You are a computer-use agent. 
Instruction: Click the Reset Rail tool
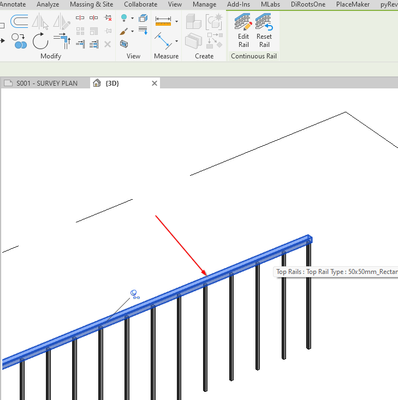point(264,31)
